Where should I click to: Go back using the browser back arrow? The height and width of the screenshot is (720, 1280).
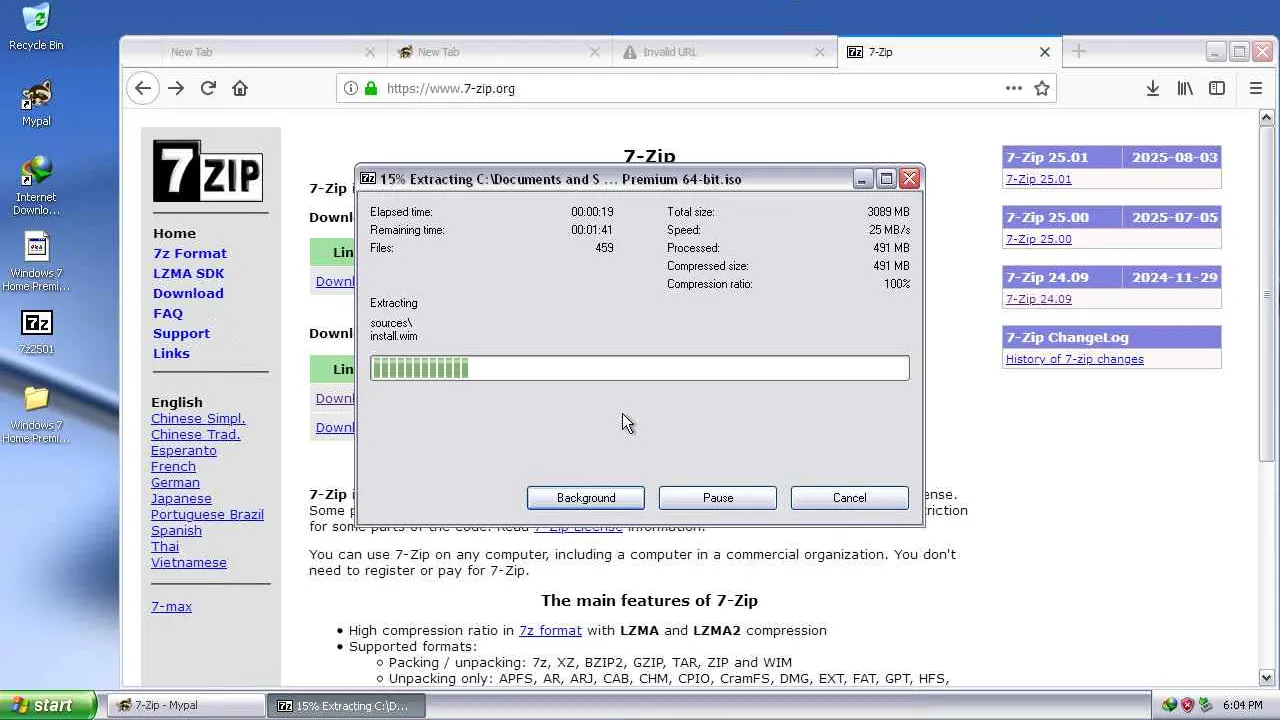click(x=143, y=88)
